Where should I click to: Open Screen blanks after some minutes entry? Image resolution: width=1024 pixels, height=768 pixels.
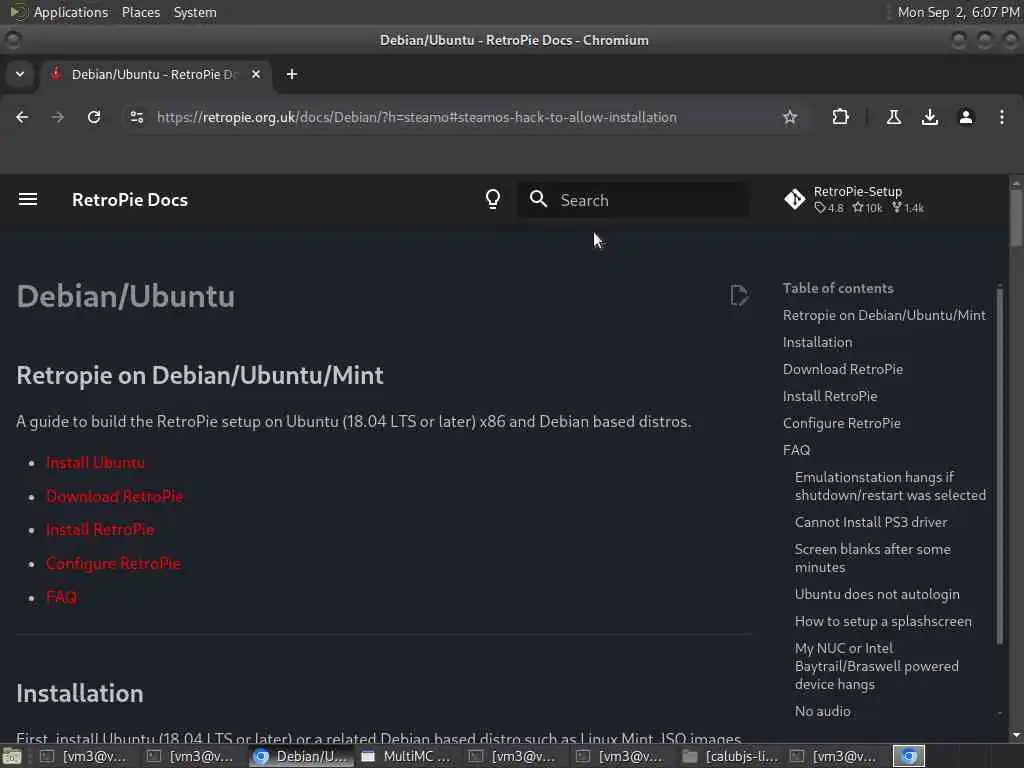pyautogui.click(x=872, y=558)
